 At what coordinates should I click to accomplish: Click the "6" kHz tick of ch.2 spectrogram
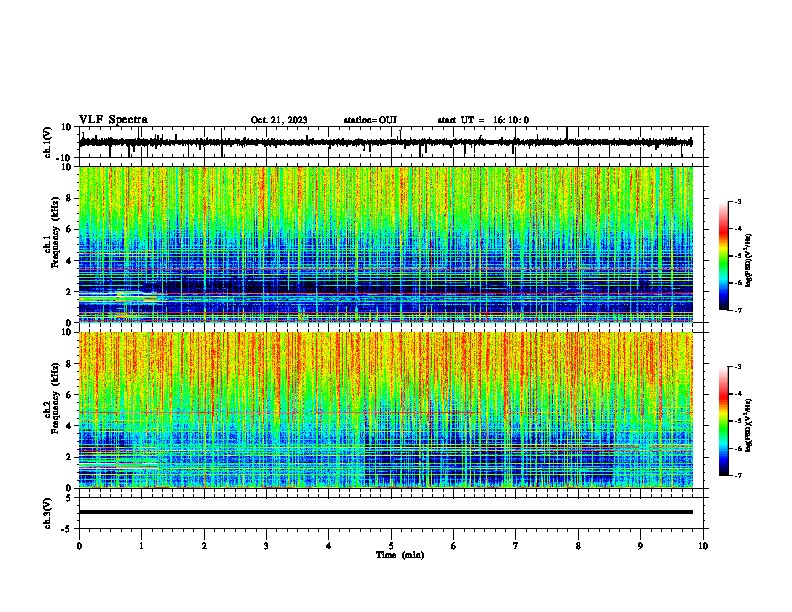tap(69, 395)
